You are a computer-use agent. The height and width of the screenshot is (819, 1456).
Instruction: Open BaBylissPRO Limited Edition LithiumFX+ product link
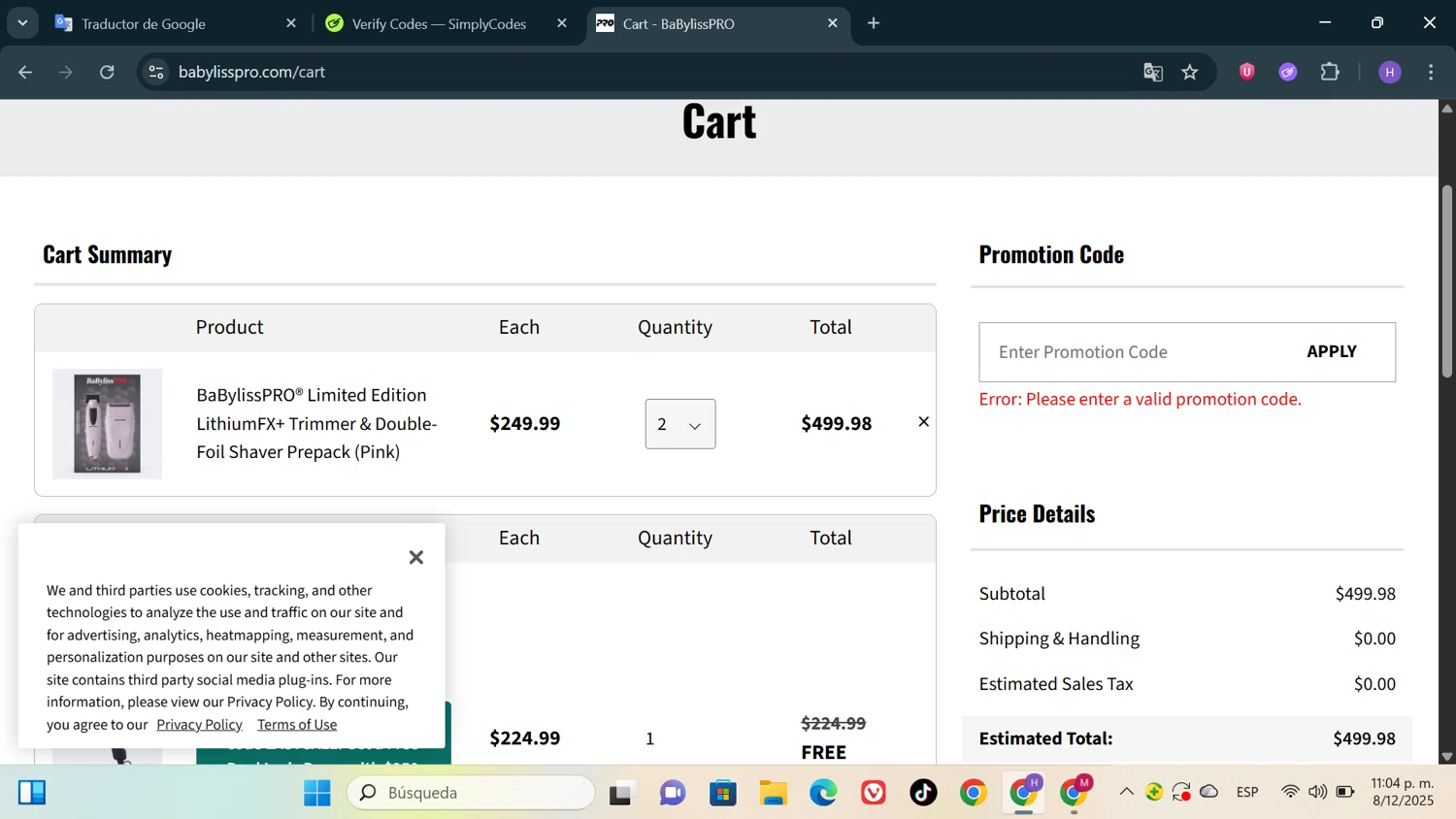(x=316, y=423)
